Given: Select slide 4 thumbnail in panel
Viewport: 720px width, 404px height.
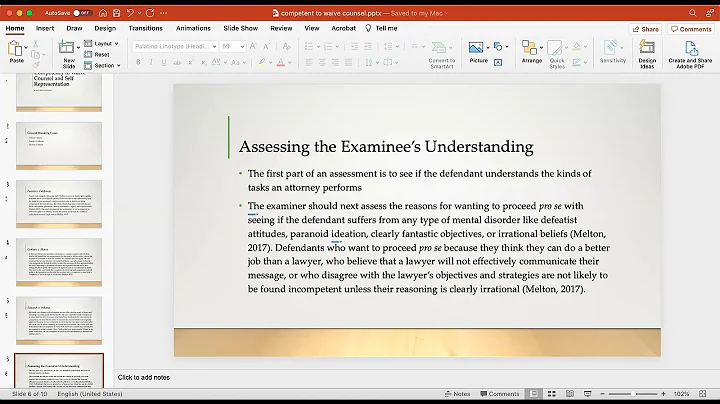Looking at the screenshot, I should coord(59,262).
